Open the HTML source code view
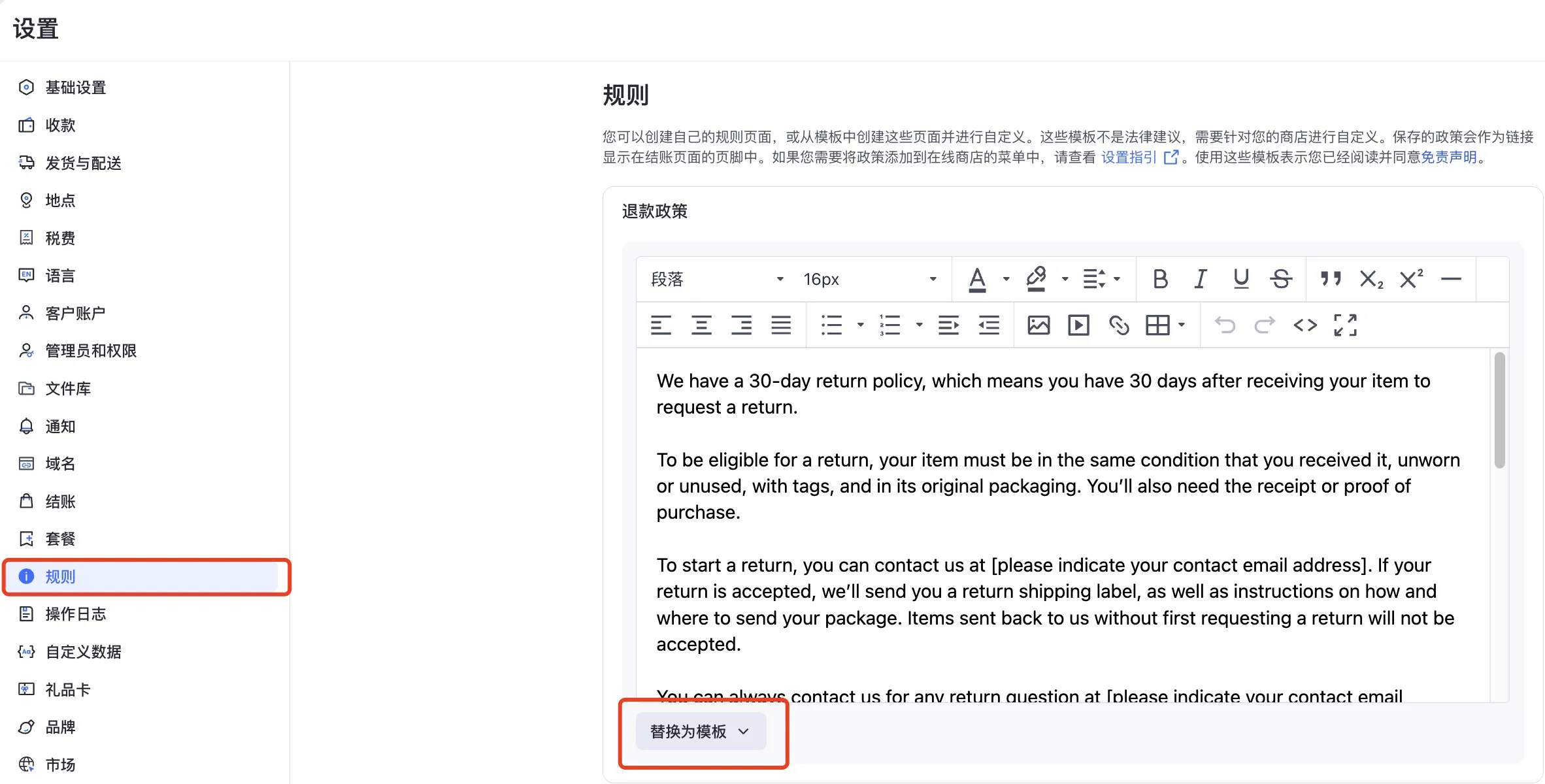This screenshot has width=1545, height=784. pos(1305,325)
